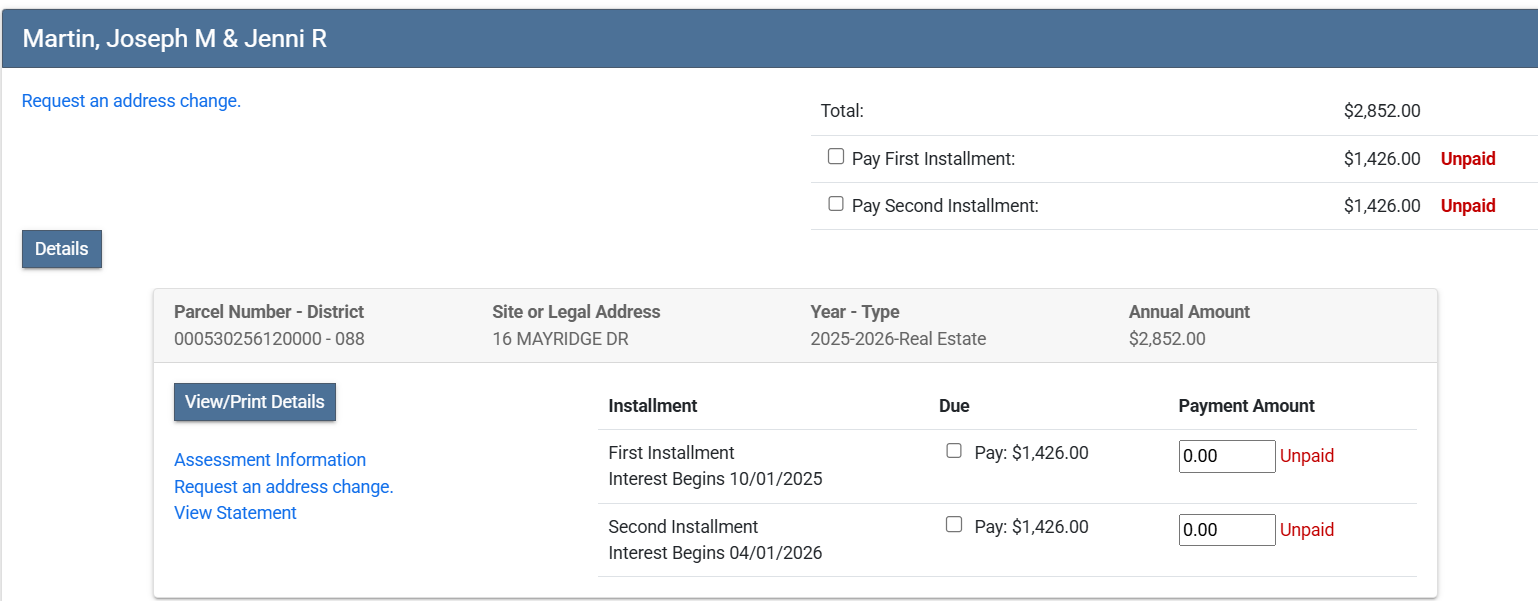Click the Martin, Joseph M & Jenni R header
This screenshot has width=1538, height=601.
point(175,39)
